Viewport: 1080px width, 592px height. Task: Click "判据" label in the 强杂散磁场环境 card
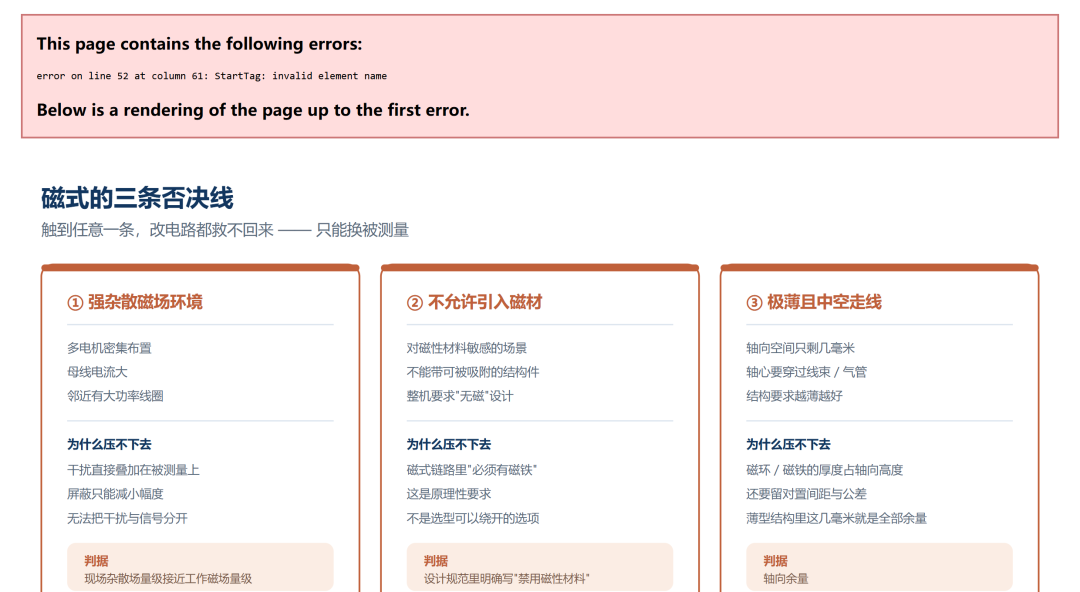96,561
